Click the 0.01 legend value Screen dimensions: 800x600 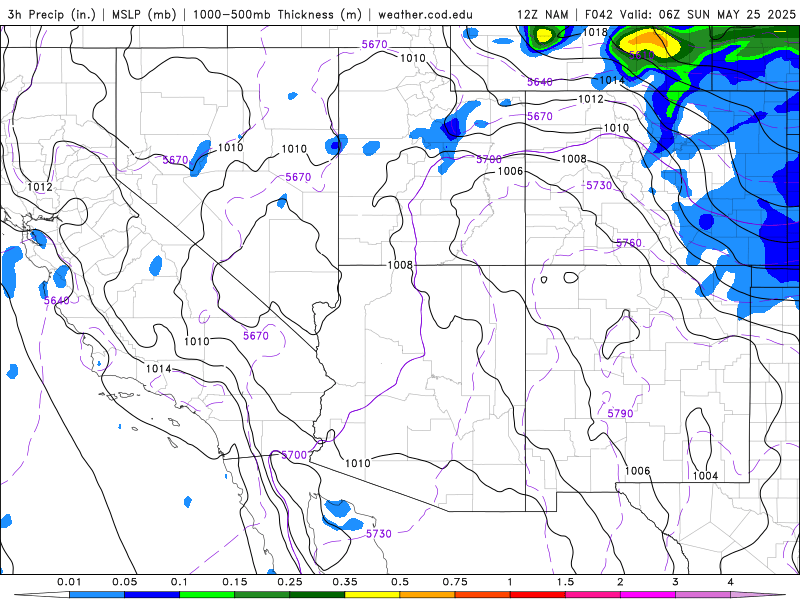click(x=69, y=582)
